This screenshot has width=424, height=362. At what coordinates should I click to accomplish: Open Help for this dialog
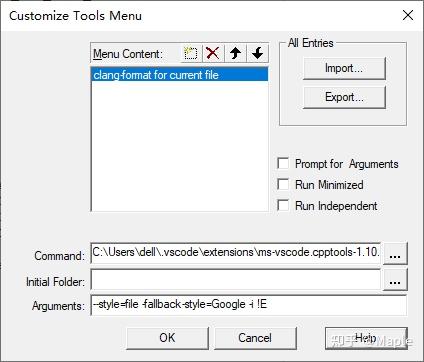click(366, 338)
